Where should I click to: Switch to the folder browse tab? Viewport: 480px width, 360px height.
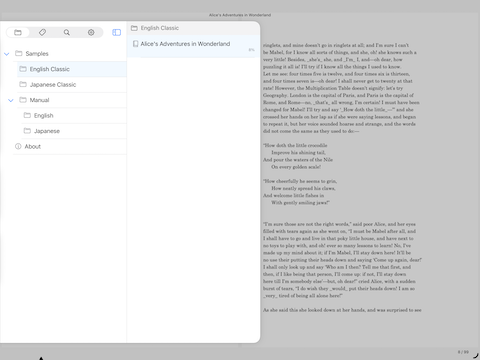pyautogui.click(x=18, y=32)
